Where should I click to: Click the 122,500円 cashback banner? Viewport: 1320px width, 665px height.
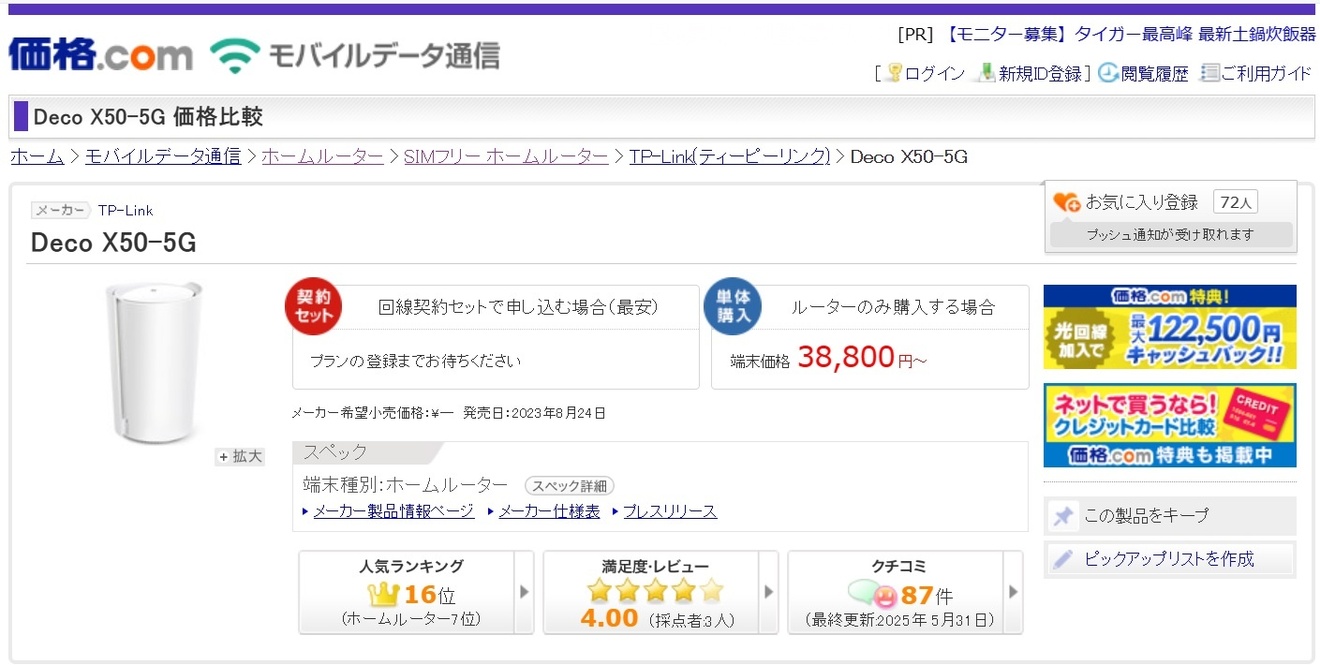pyautogui.click(x=1170, y=327)
